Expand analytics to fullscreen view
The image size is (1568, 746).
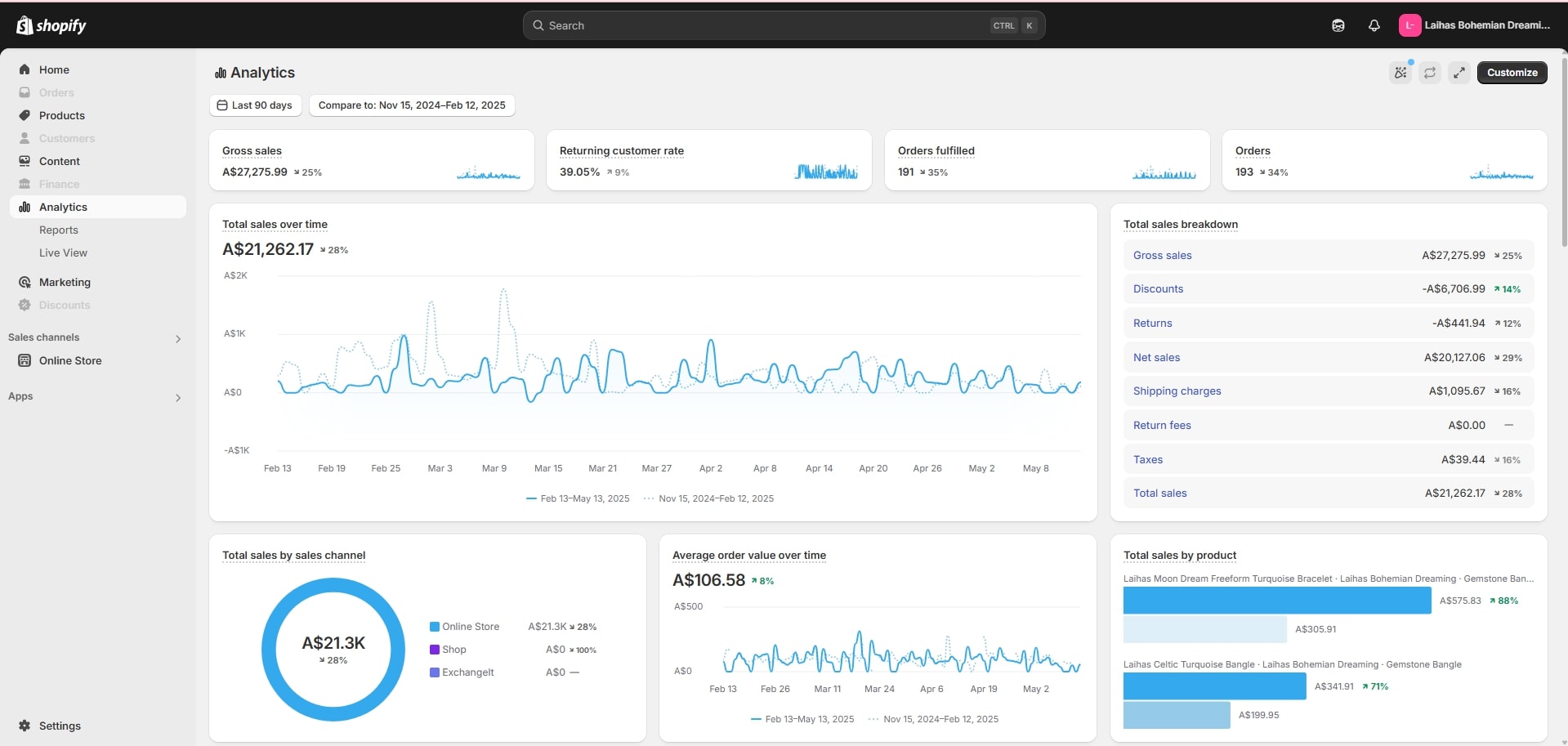[1459, 73]
